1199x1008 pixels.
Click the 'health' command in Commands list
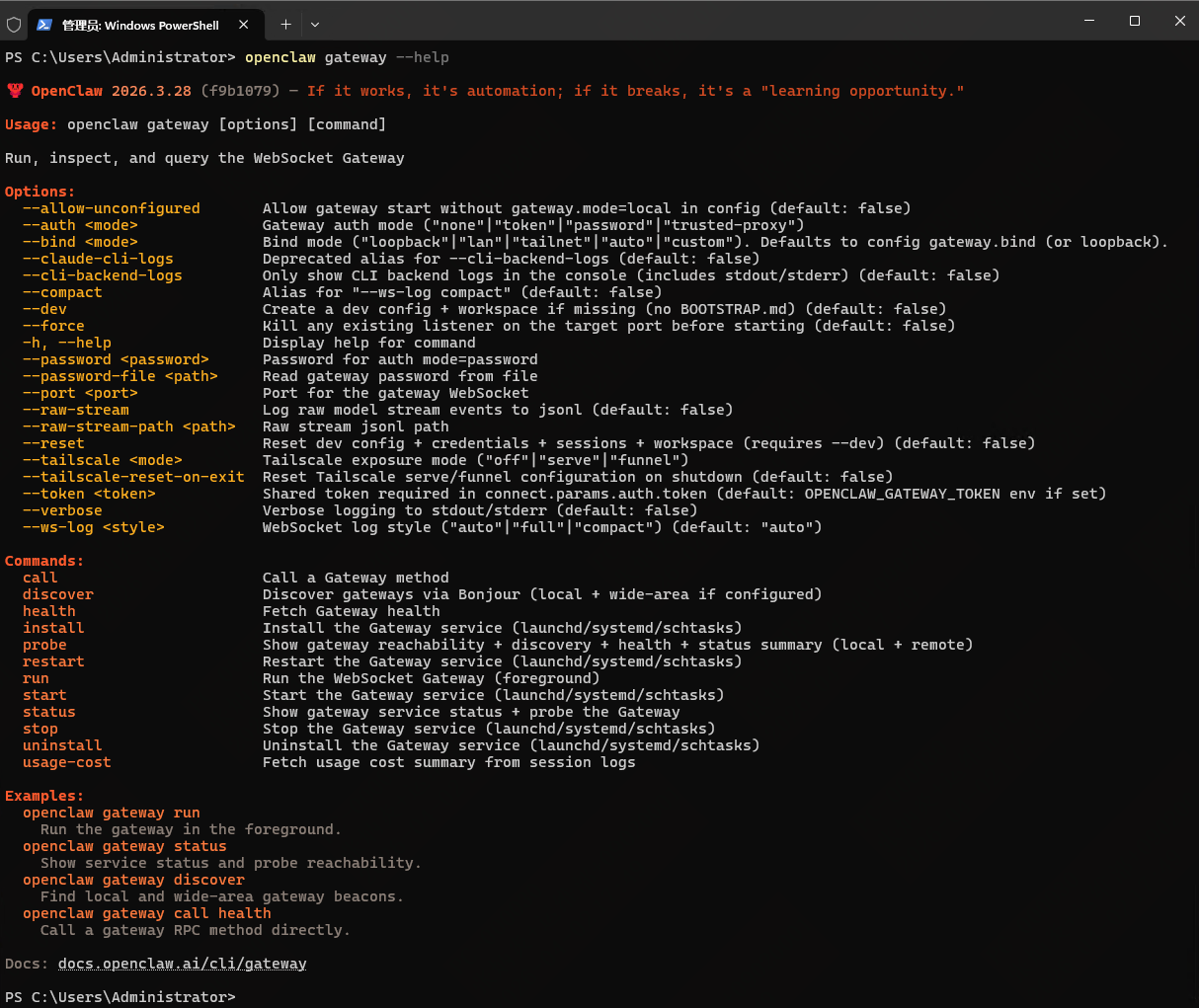[49, 611]
